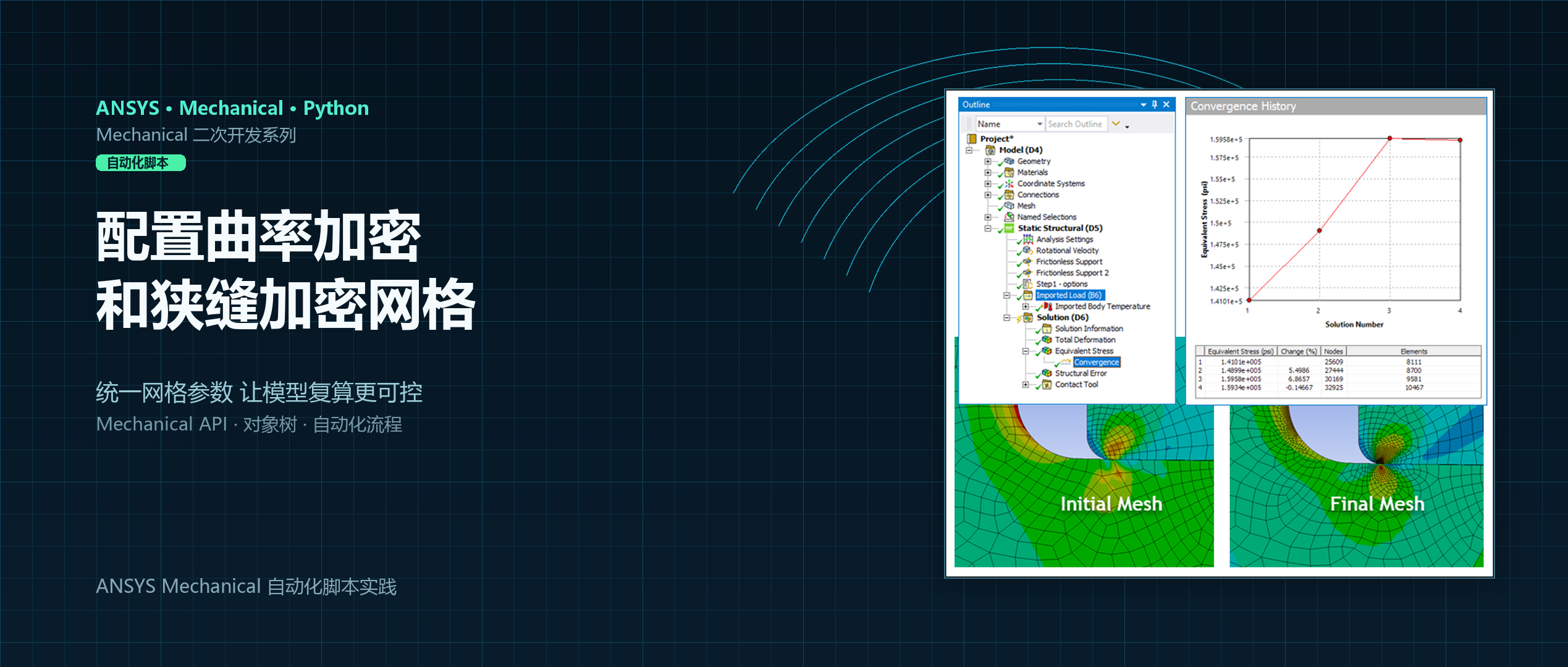
Task: Select the Solution 1 point on chart
Action: tap(1249, 300)
